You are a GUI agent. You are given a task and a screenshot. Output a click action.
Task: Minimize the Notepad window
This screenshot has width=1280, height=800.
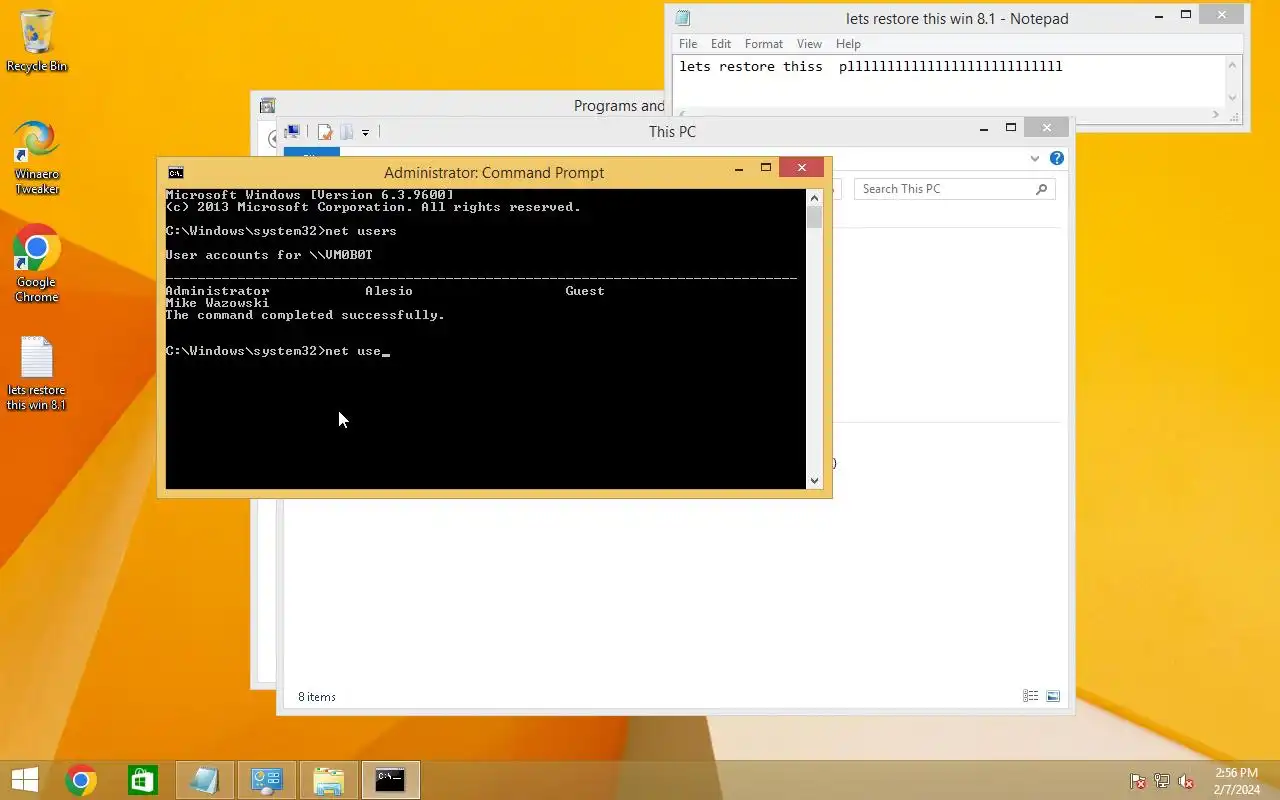tap(1159, 14)
